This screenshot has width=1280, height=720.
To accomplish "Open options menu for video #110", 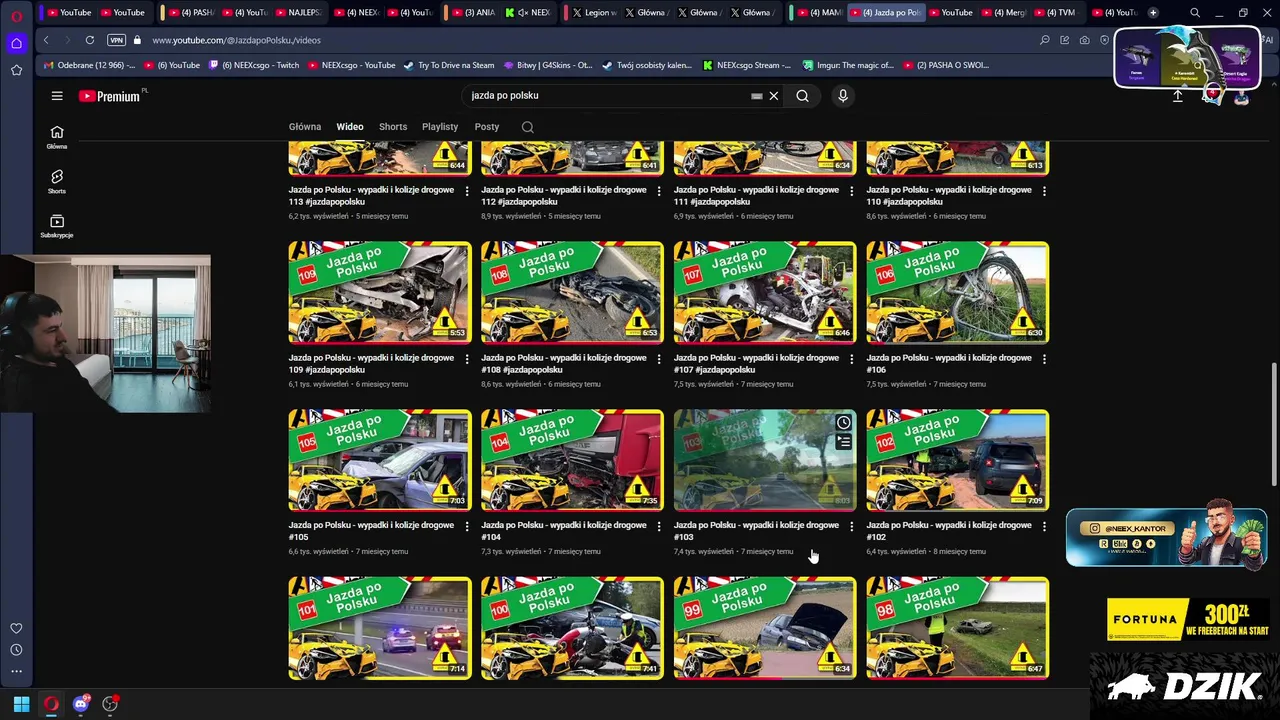I will (1044, 191).
